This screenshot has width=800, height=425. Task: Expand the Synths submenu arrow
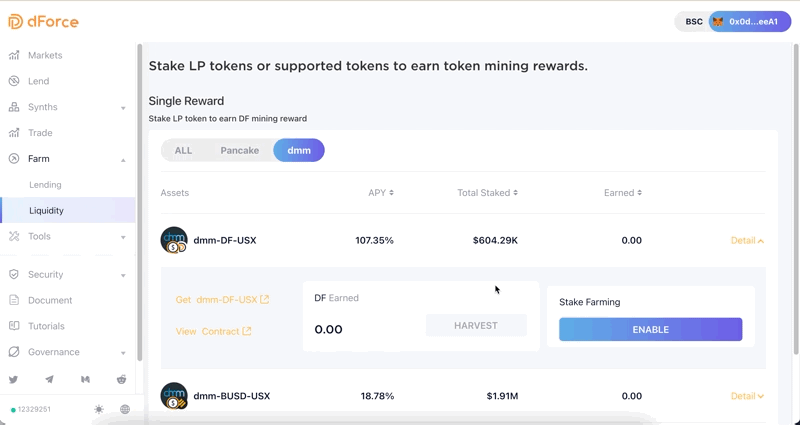pos(123,108)
